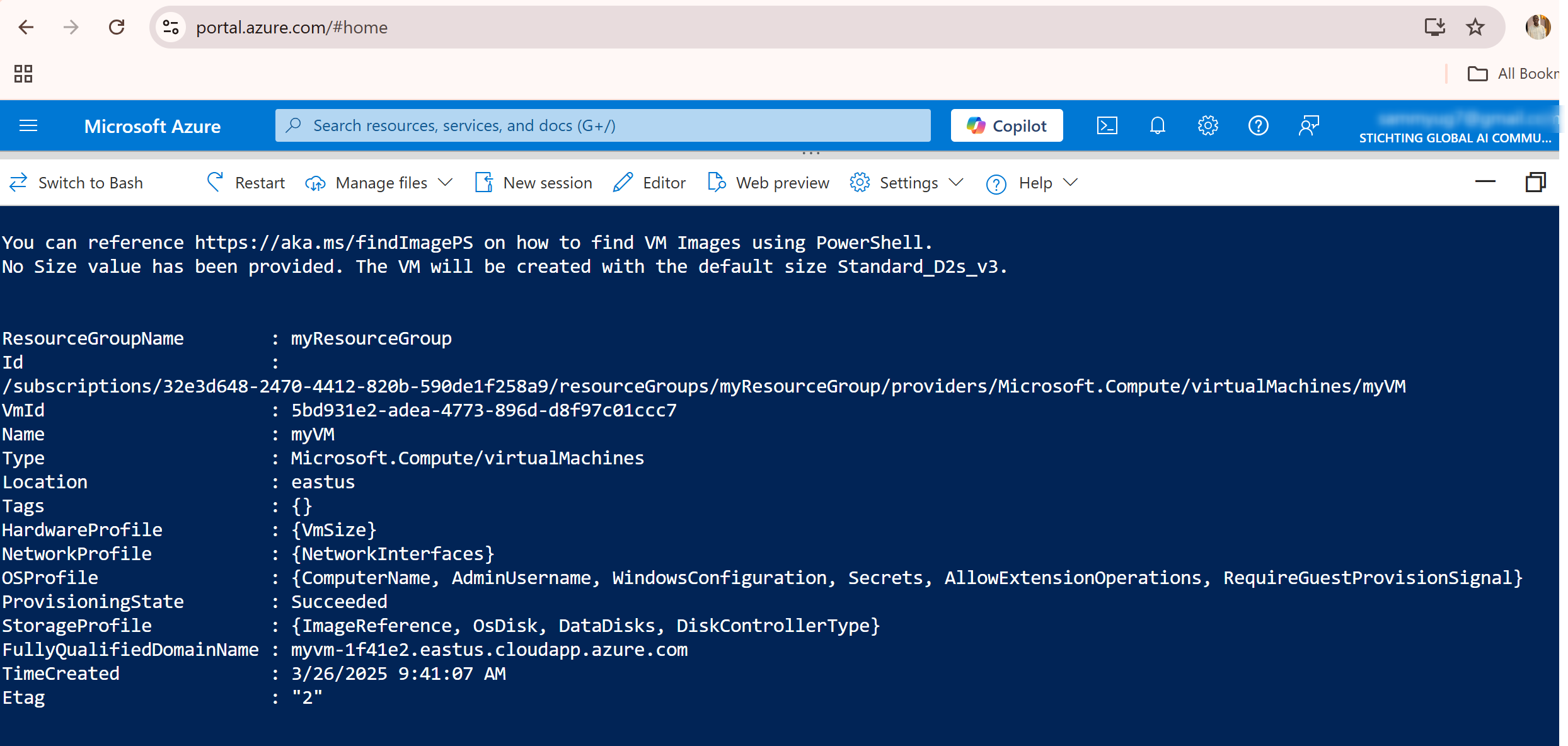Viewport: 1568px width, 746px height.
Task: Open the browser profile avatar
Action: [1538, 27]
